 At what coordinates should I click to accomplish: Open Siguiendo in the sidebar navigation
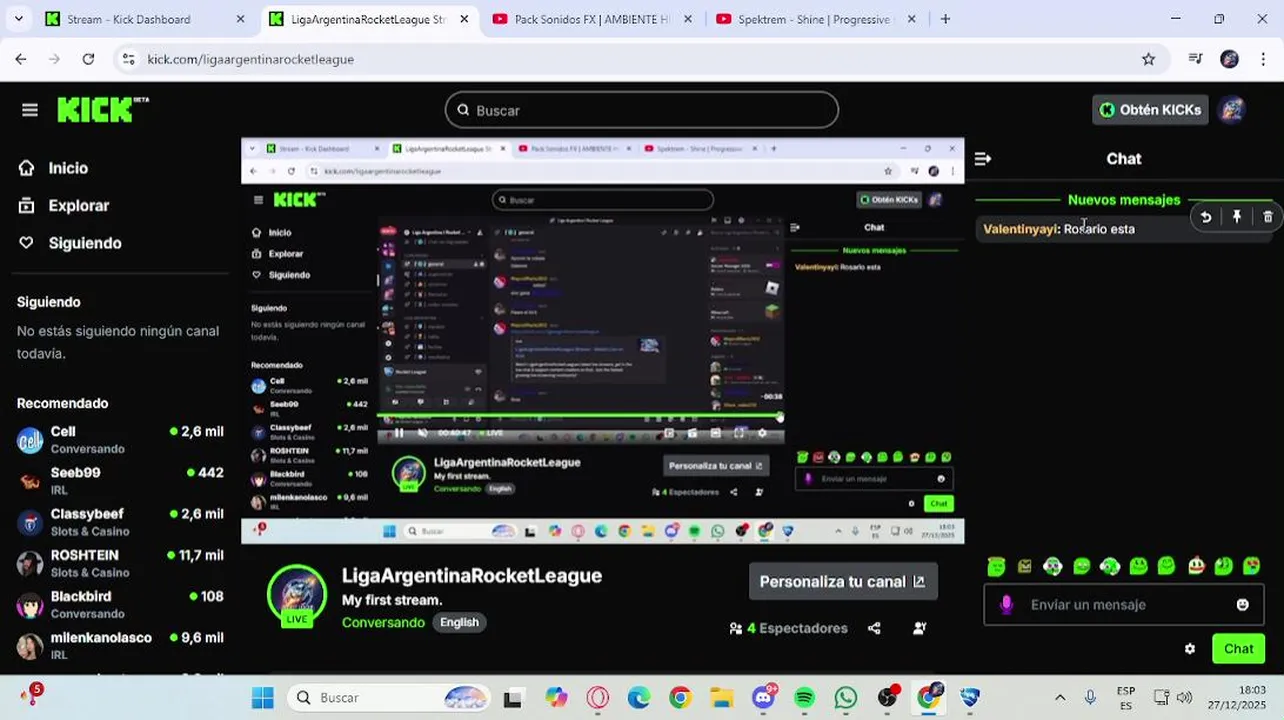coord(84,243)
